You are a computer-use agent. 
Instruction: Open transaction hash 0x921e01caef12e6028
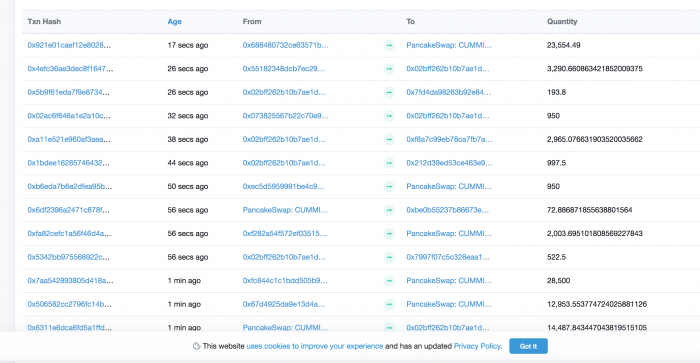point(69,45)
